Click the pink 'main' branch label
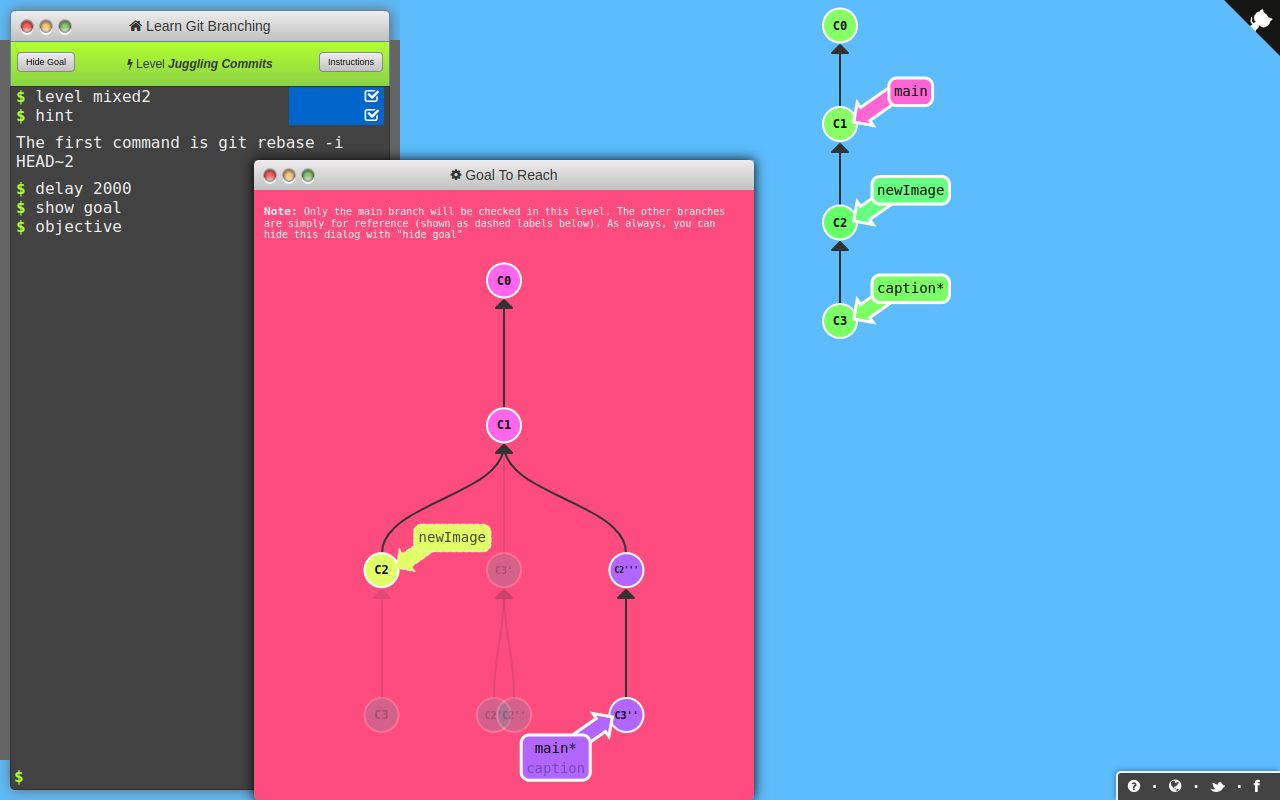This screenshot has height=800, width=1280. click(910, 92)
